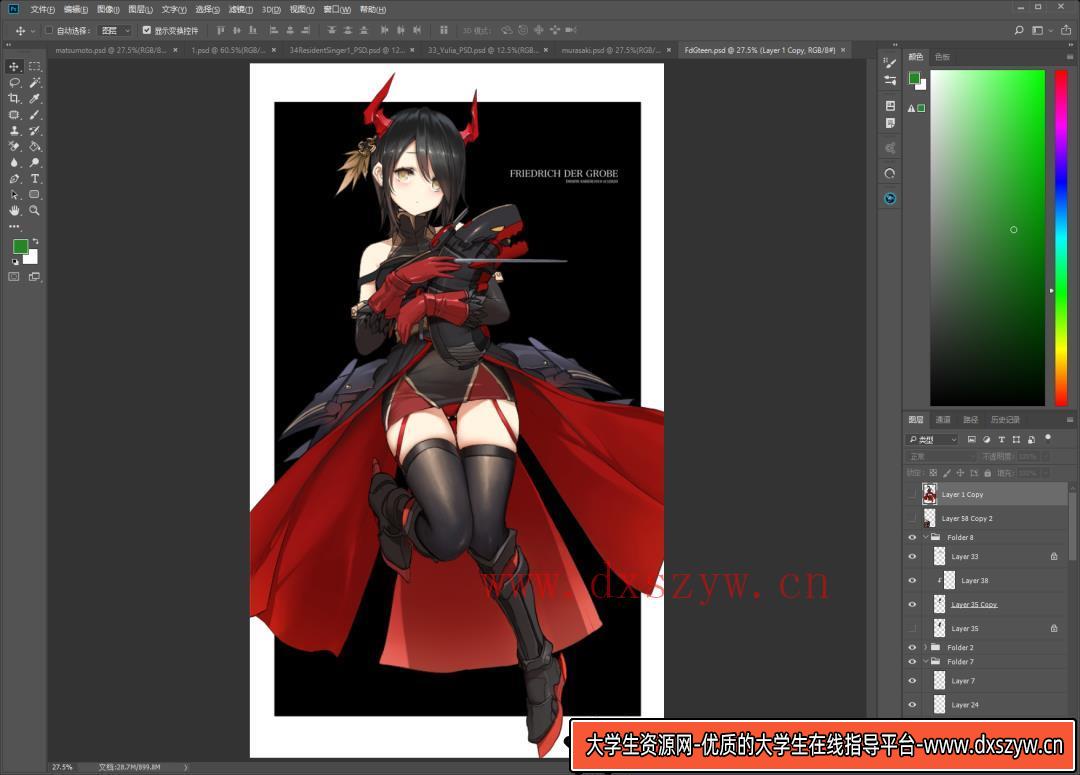Screen dimensions: 1080x775
Task: Open the 图层(L) menu
Action: pyautogui.click(x=141, y=10)
